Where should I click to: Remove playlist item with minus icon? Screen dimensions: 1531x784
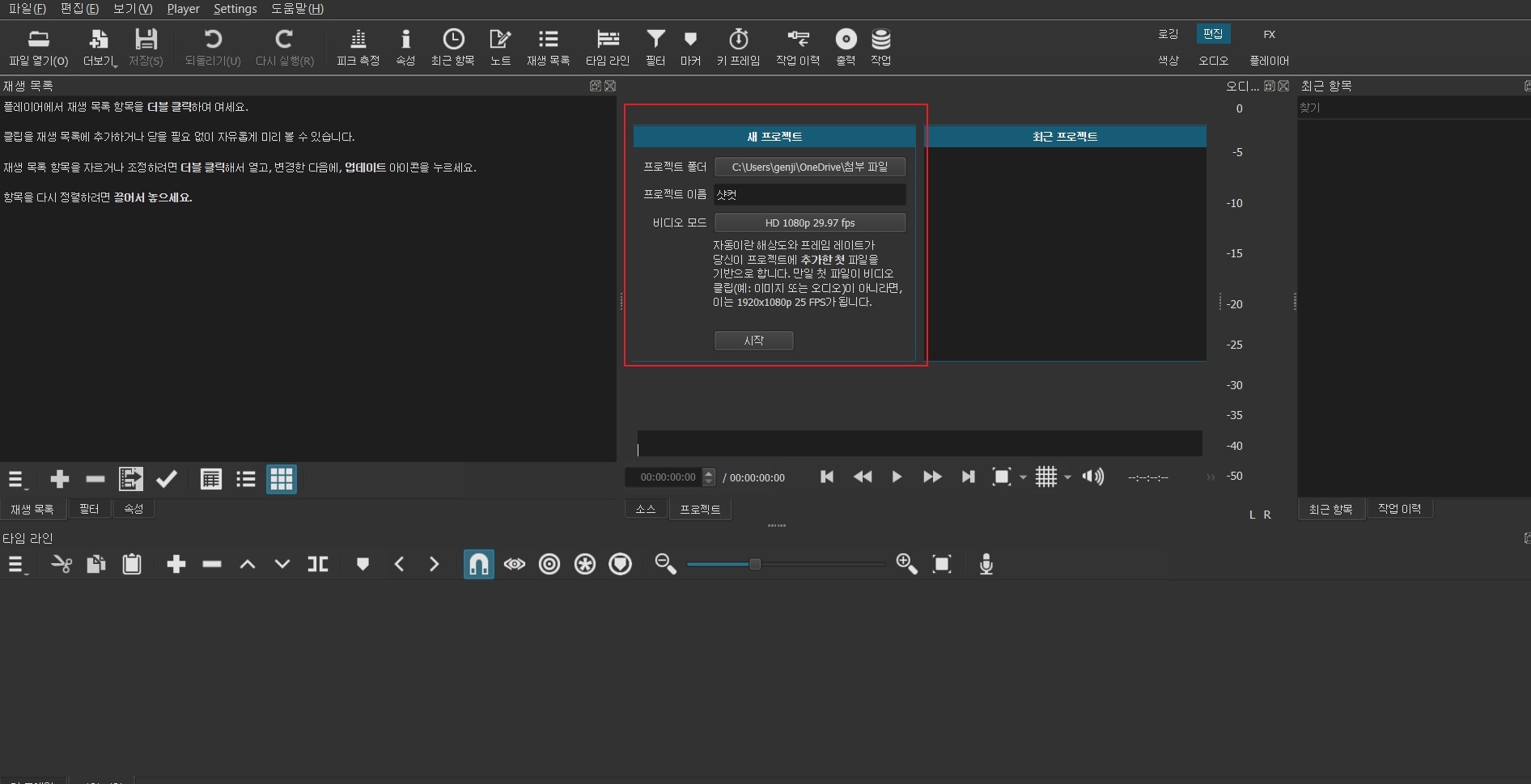click(x=95, y=480)
